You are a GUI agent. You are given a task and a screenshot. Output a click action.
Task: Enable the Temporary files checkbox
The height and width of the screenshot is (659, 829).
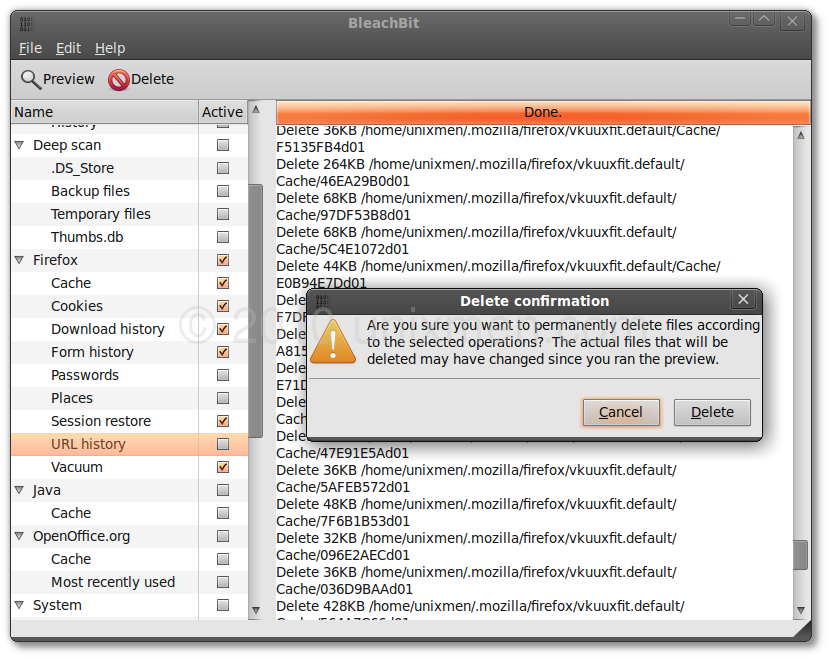(223, 214)
